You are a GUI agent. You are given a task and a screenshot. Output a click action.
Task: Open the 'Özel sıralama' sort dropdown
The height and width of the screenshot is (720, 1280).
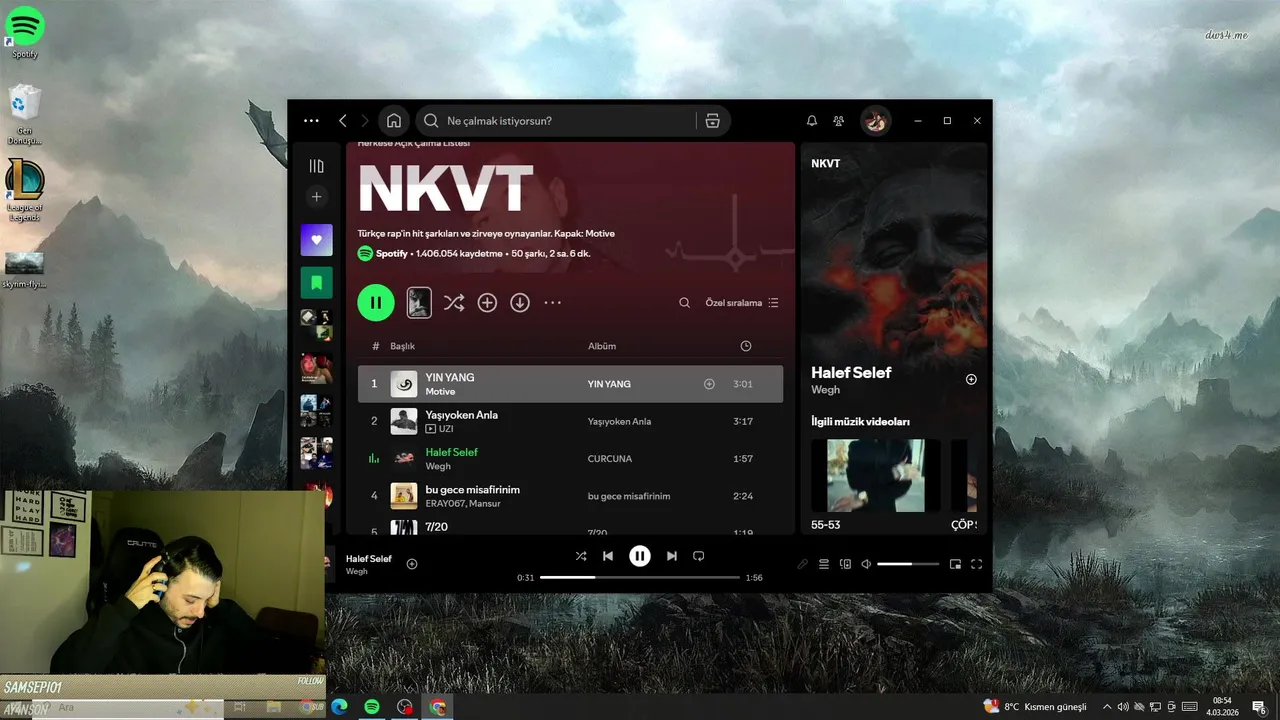coord(742,303)
